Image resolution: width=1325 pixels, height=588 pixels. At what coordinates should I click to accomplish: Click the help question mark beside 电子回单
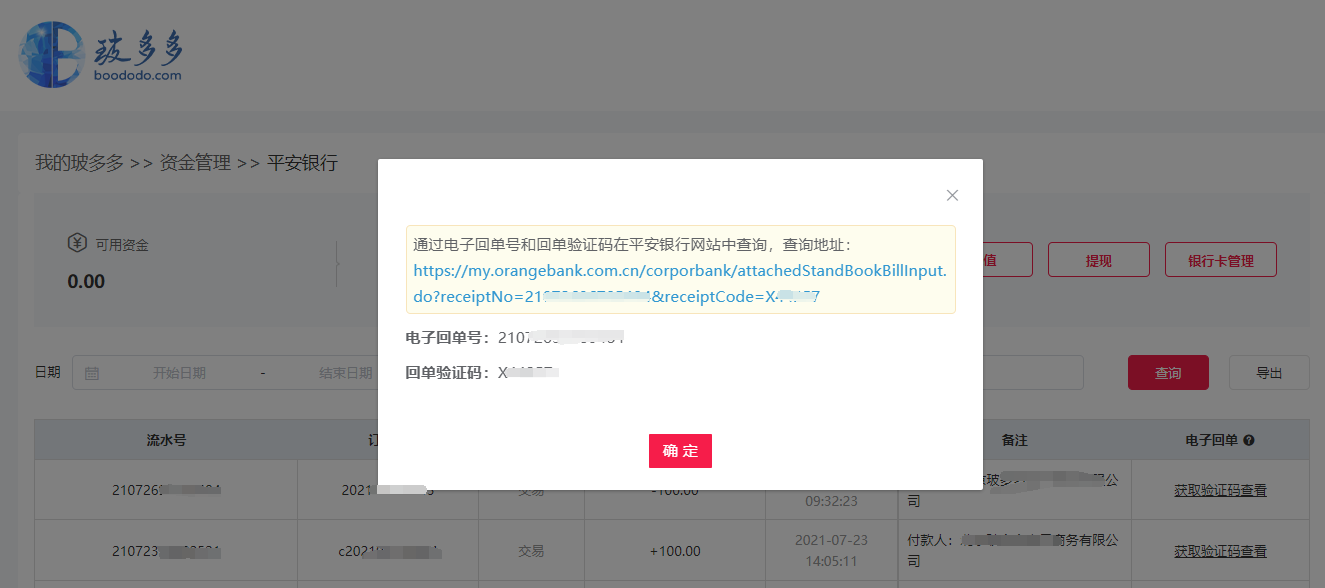click(1249, 440)
